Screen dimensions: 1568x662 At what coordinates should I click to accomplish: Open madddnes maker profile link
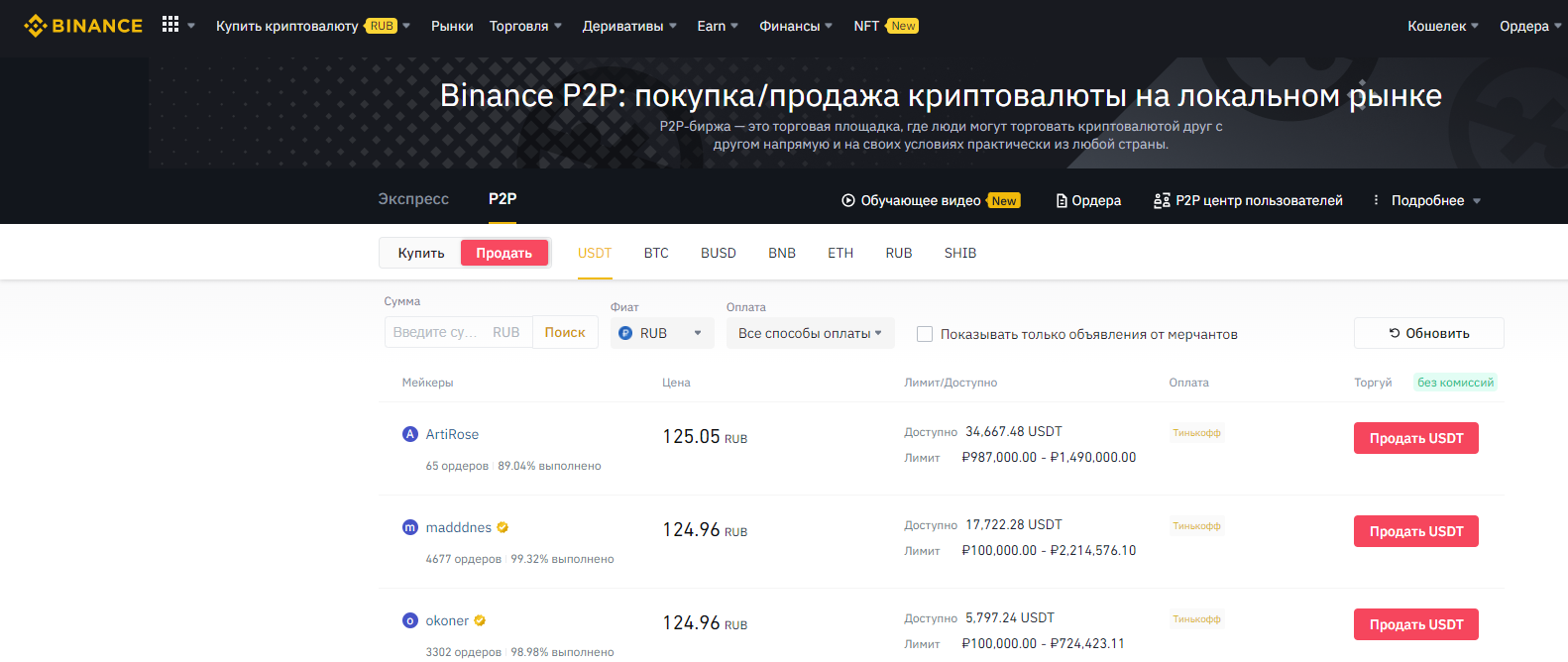coord(459,527)
